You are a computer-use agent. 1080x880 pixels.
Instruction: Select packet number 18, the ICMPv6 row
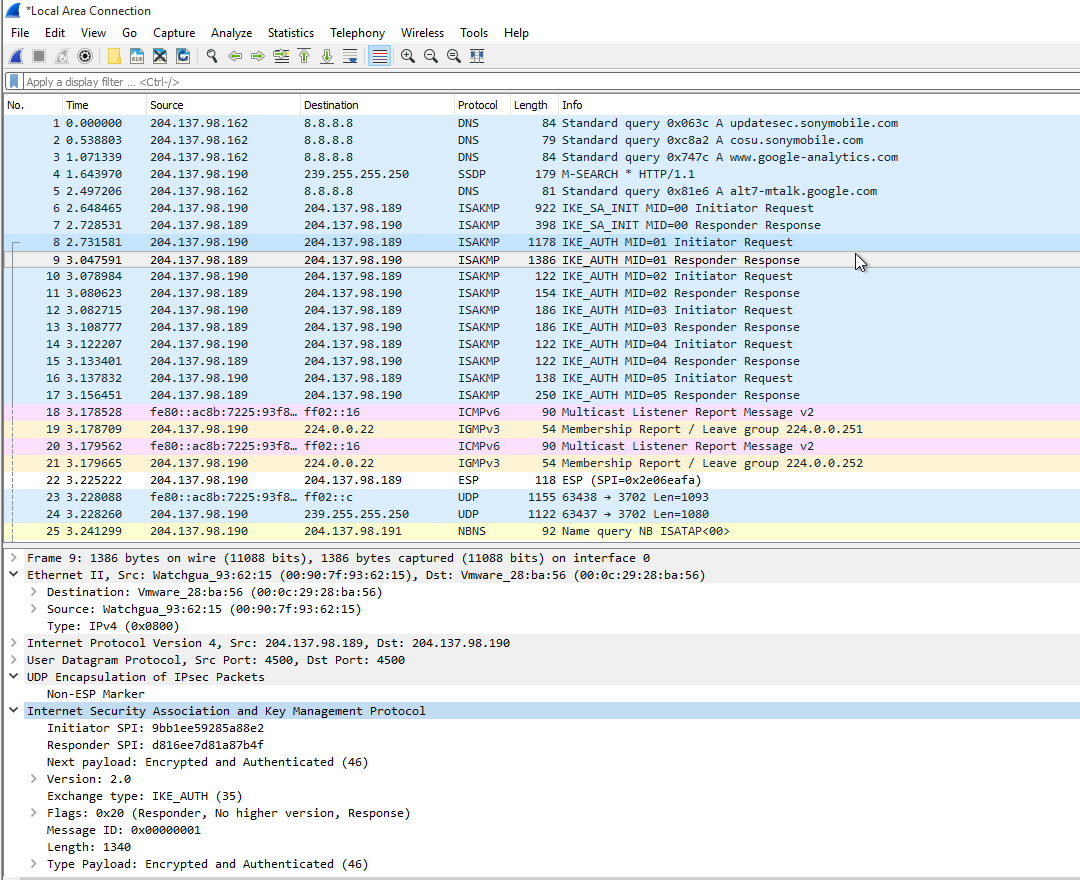click(400, 412)
